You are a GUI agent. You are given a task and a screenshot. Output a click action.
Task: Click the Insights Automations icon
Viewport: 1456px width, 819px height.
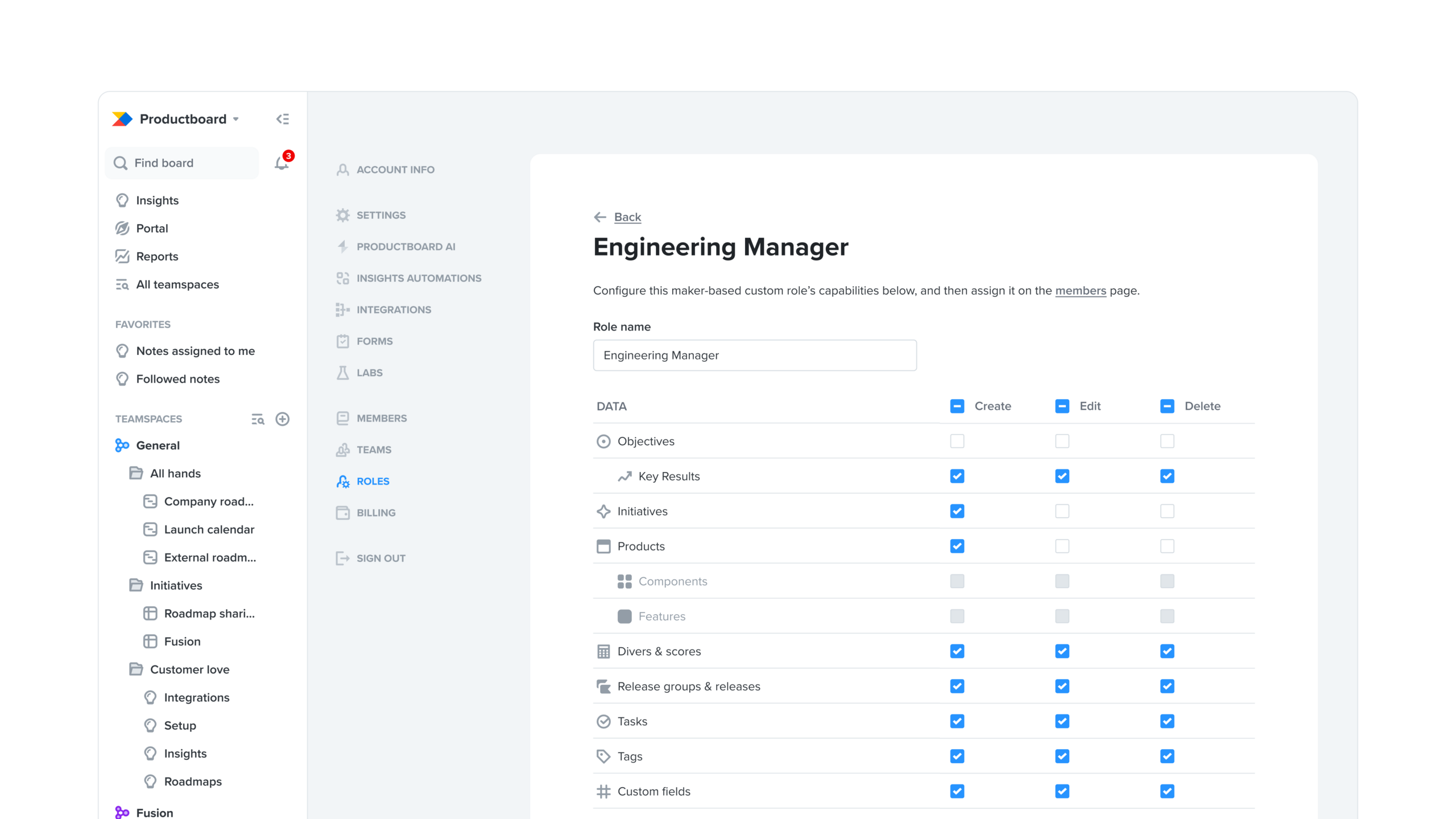pyautogui.click(x=343, y=278)
